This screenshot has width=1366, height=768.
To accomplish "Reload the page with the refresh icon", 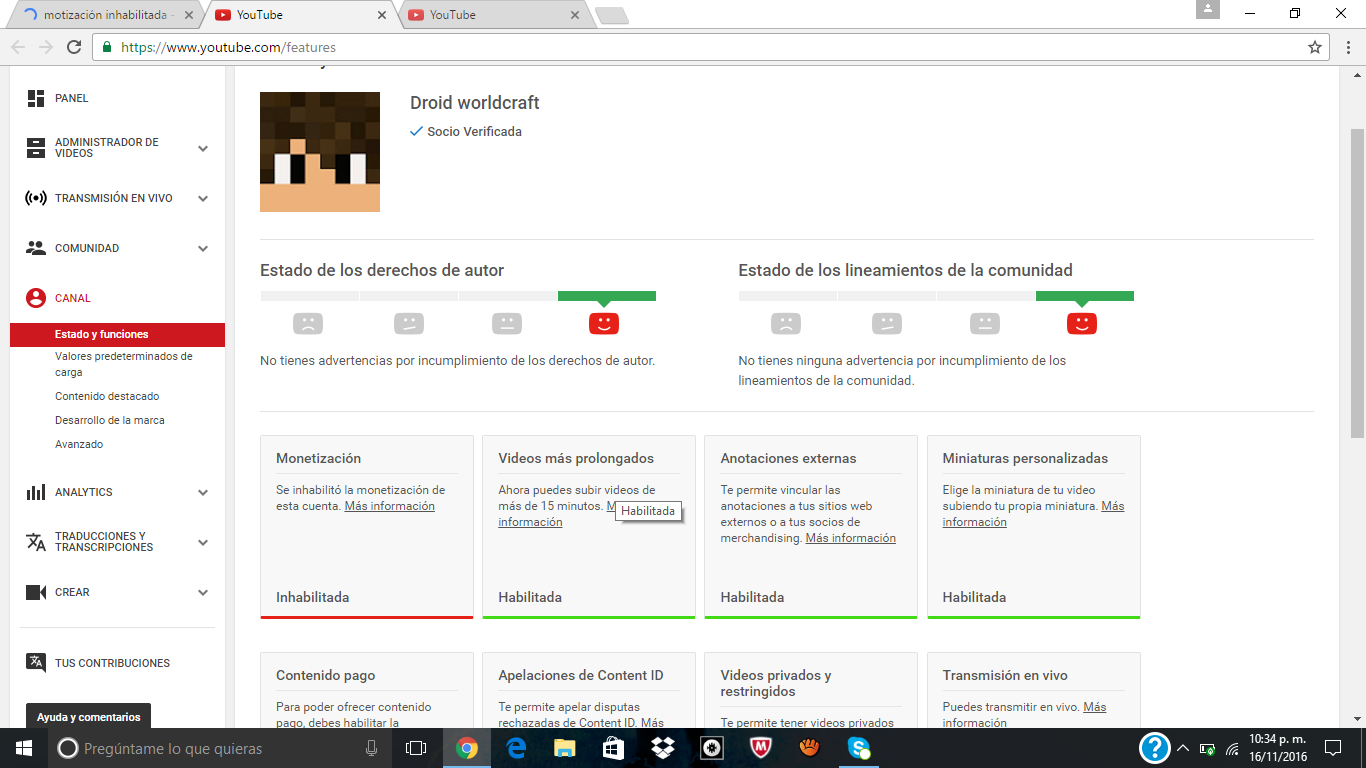I will [x=74, y=47].
